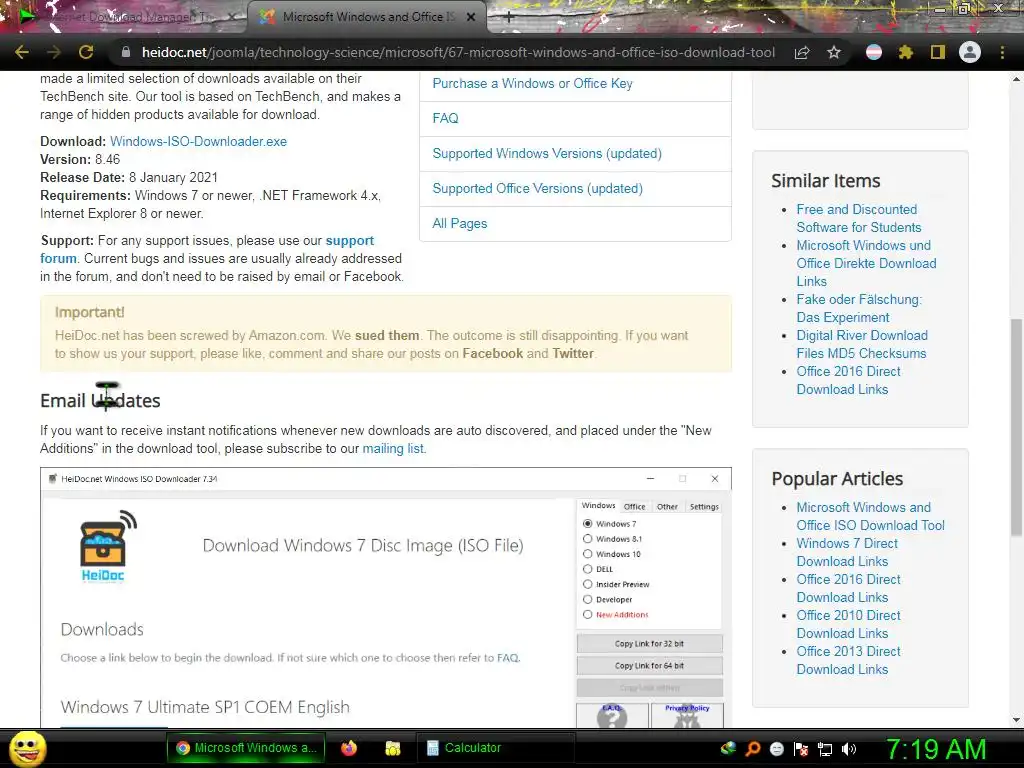Screen dimensions: 1024x768
Task: Click the magnifier tray icon
Action: [x=753, y=748]
